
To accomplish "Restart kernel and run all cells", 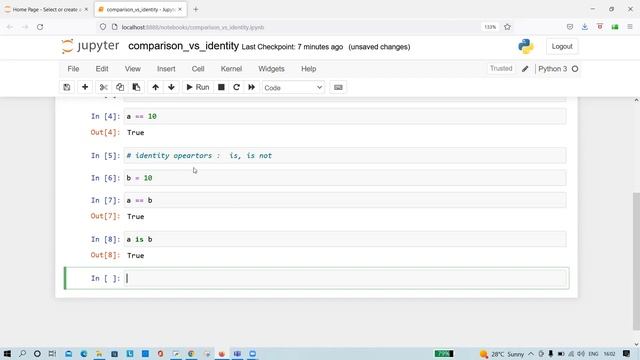I will click(252, 87).
